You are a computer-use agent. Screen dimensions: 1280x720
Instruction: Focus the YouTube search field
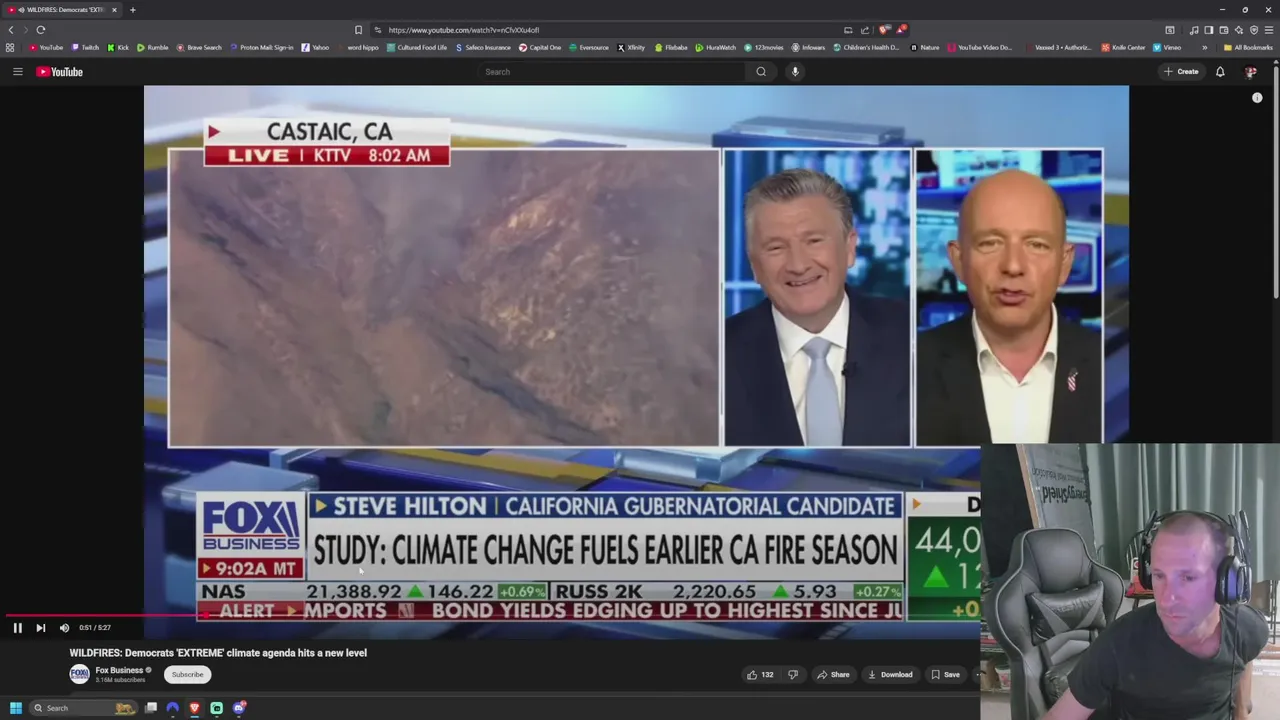coord(612,72)
